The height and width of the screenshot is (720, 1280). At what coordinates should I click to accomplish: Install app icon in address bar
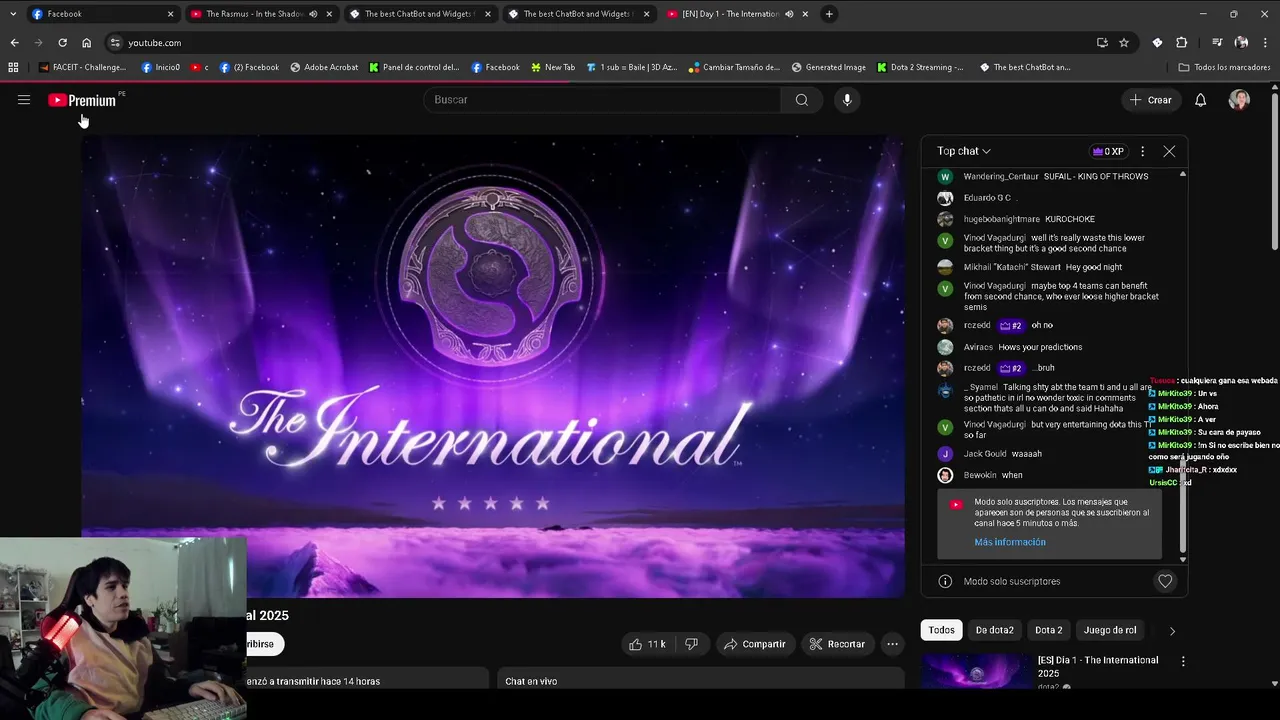[1102, 43]
